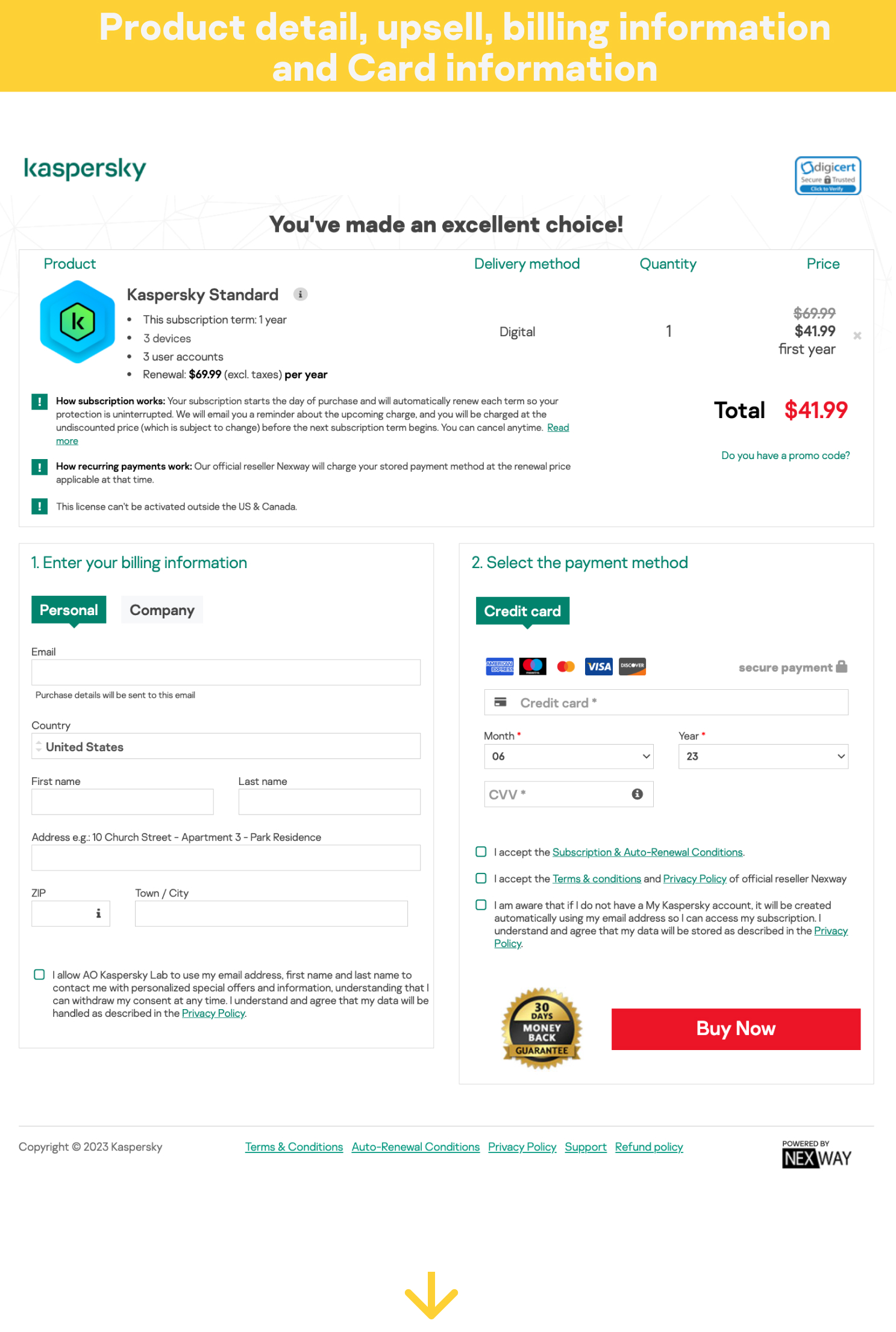Open the expiry Month dropdown
Screen dimensions: 896x1332
pos(569,756)
